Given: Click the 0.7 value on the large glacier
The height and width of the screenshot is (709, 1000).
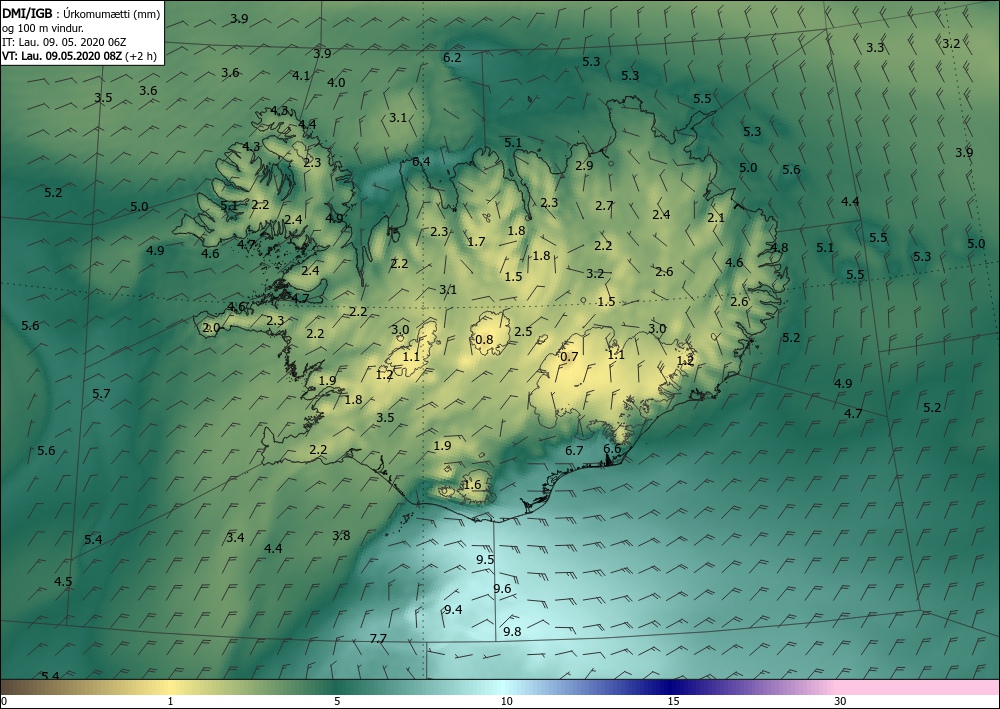Looking at the screenshot, I should pyautogui.click(x=569, y=356).
